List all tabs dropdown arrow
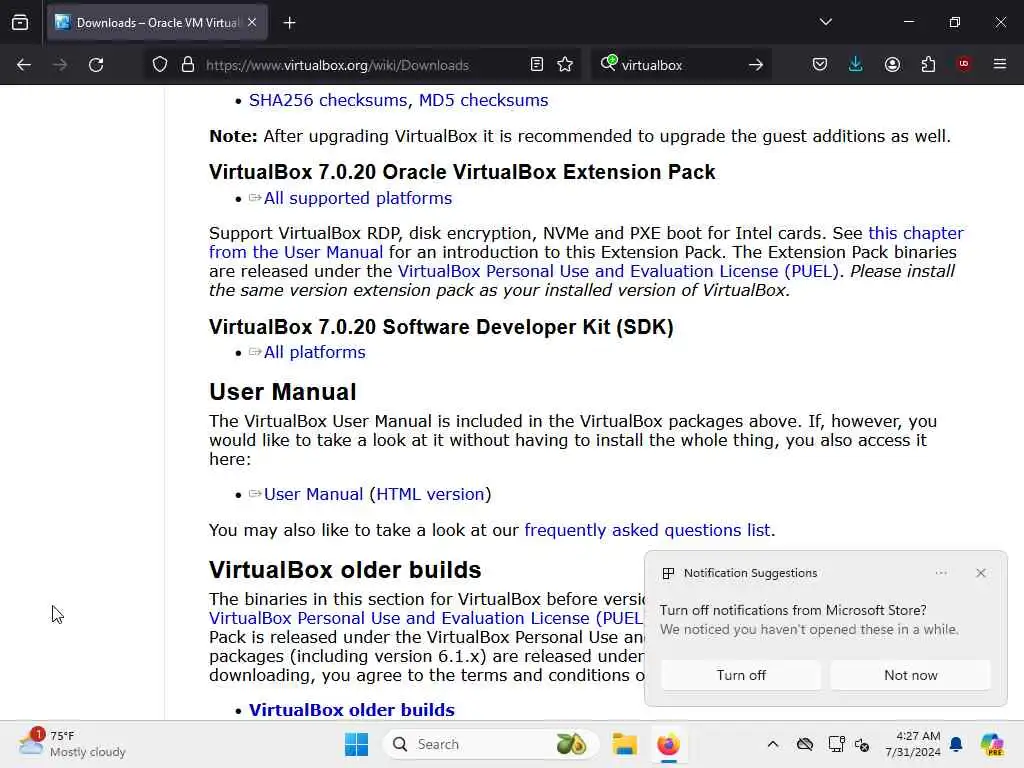The width and height of the screenshot is (1024, 768). pyautogui.click(x=826, y=22)
